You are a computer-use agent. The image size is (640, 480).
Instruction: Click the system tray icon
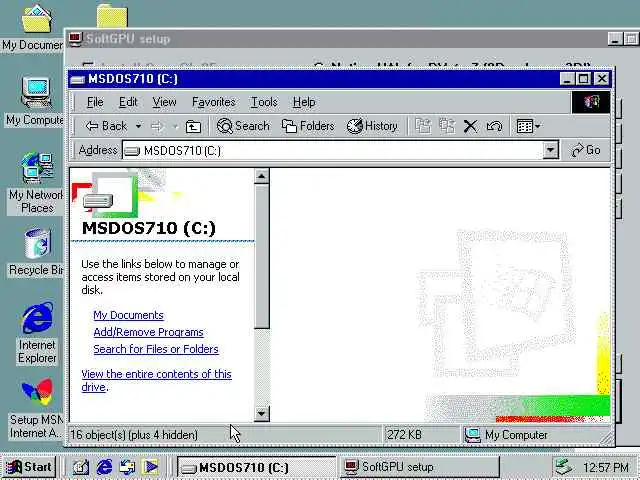[x=564, y=467]
